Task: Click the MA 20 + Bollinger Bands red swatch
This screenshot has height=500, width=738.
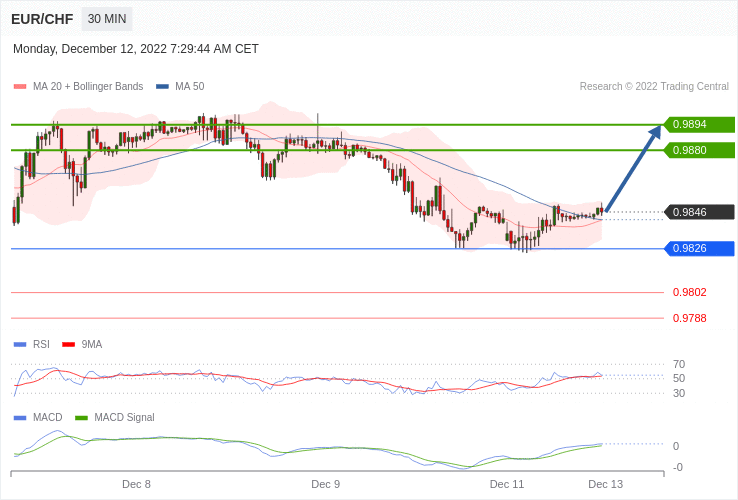Action: point(20,87)
